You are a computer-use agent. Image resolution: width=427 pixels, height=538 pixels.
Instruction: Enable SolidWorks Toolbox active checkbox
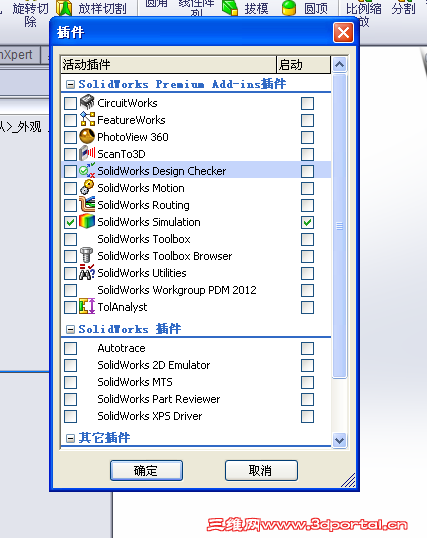70,239
